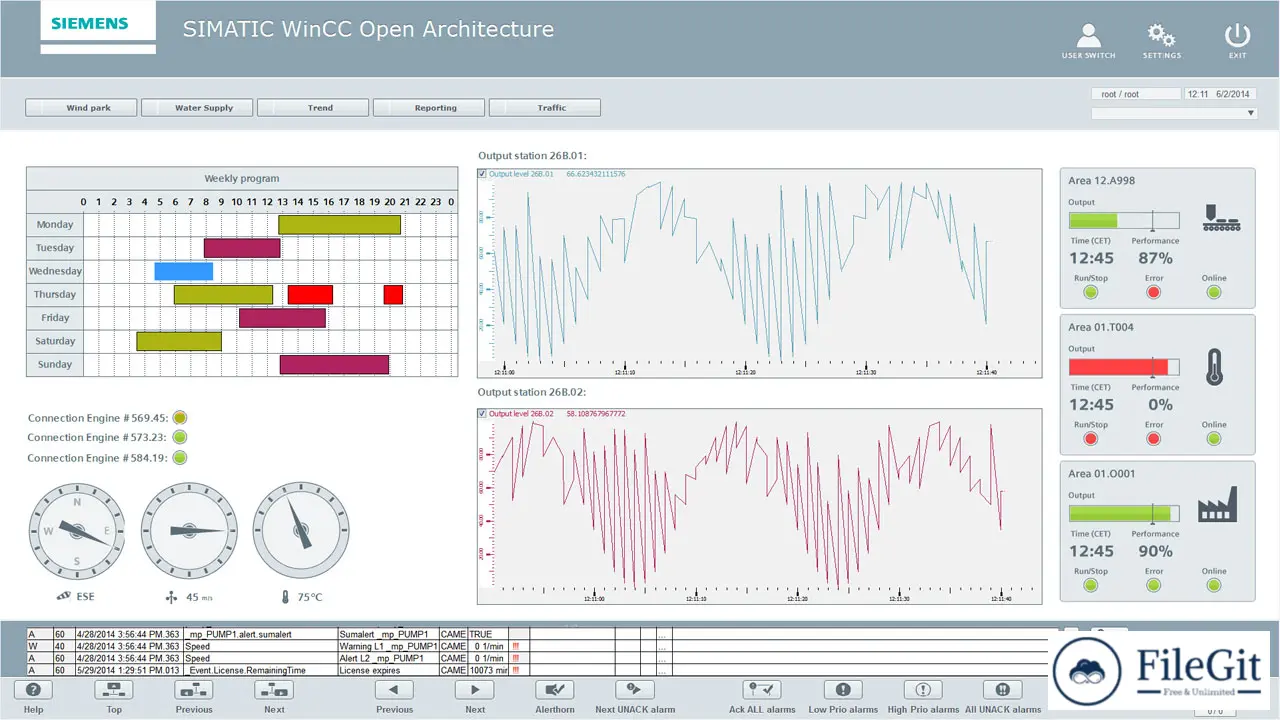Click Area 12.A998 Performance 87% value
The height and width of the screenshot is (720, 1280).
(x=1155, y=258)
